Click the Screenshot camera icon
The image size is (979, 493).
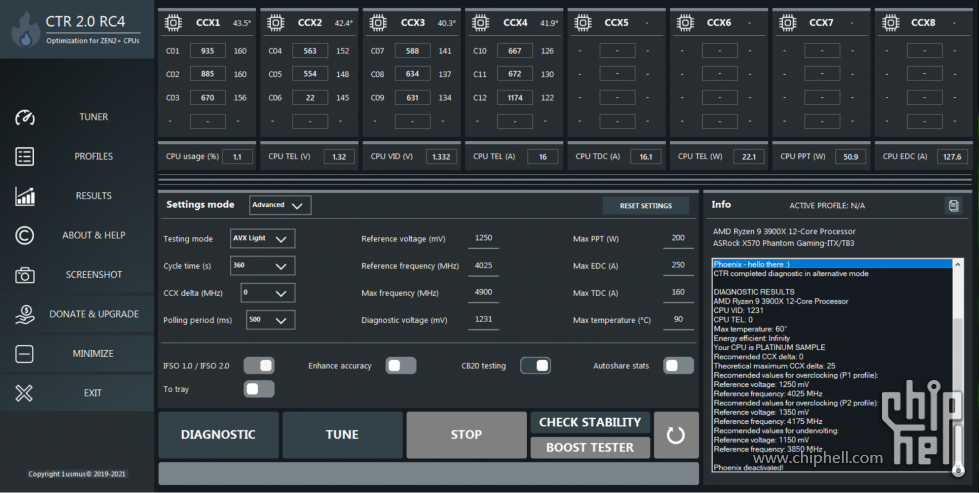24,275
